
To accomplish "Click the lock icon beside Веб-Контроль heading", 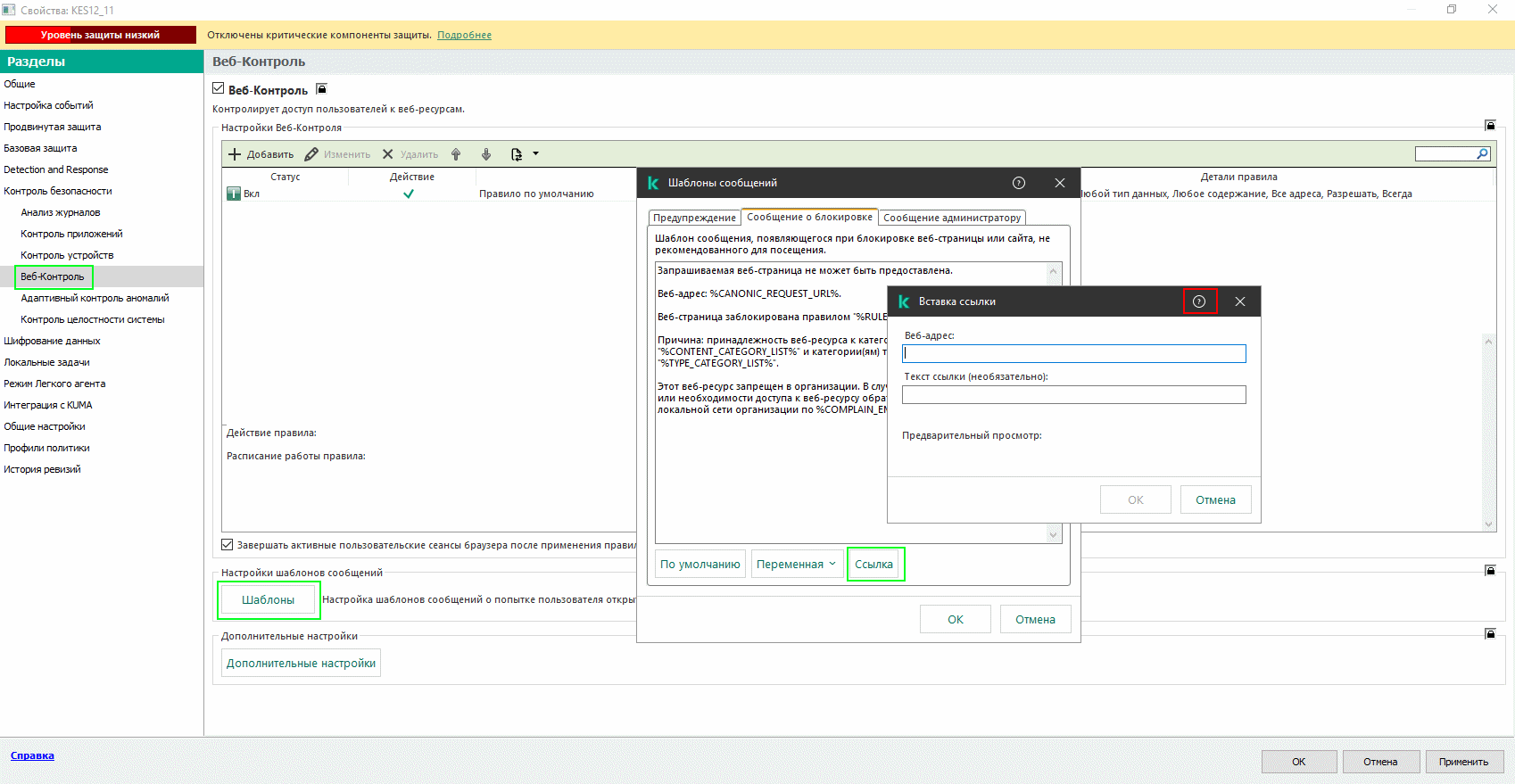I will tap(322, 89).
